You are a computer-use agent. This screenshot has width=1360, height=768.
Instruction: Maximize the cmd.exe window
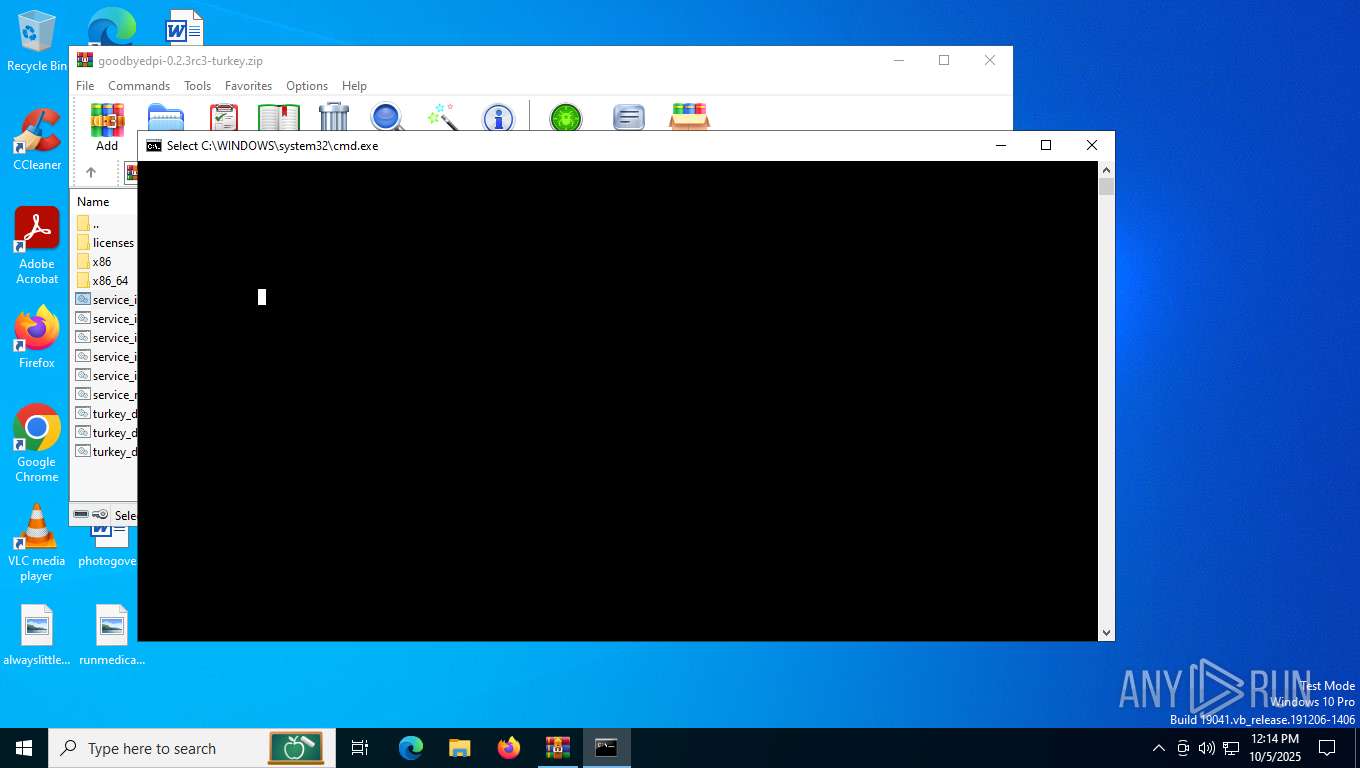(1046, 146)
